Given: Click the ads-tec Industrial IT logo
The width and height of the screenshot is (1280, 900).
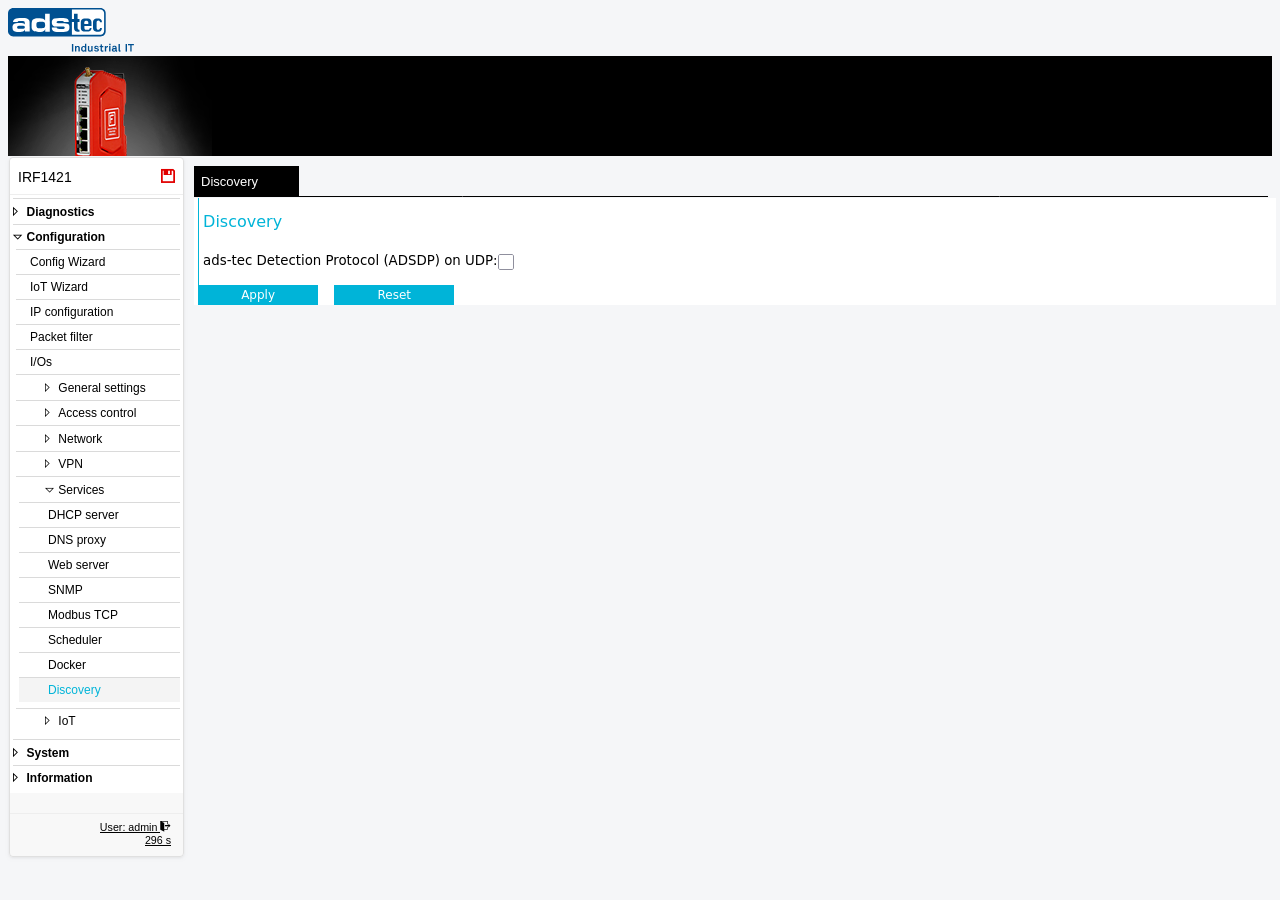Looking at the screenshot, I should pos(71,30).
